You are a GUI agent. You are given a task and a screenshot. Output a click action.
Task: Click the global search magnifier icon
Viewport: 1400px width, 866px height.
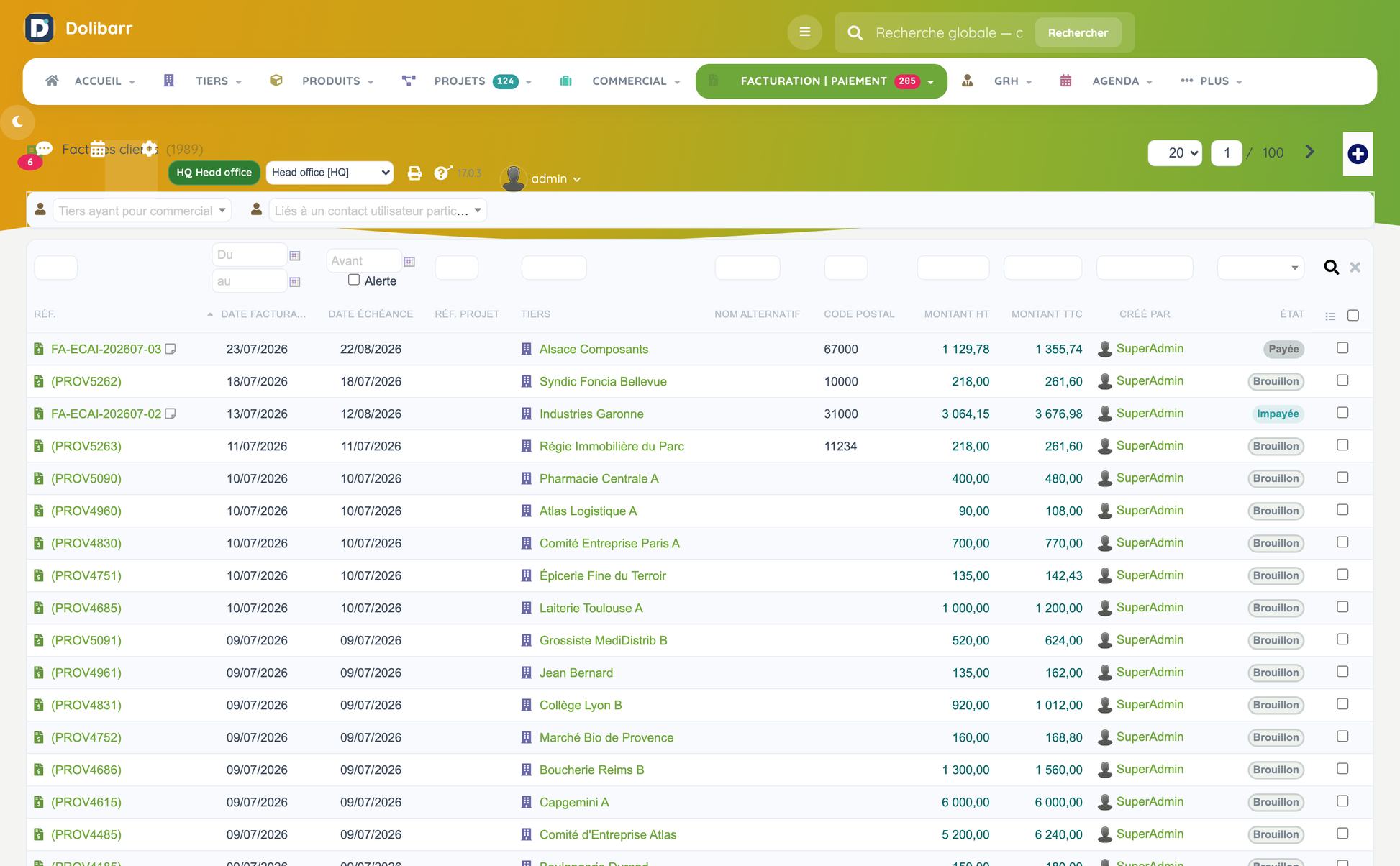coord(855,33)
